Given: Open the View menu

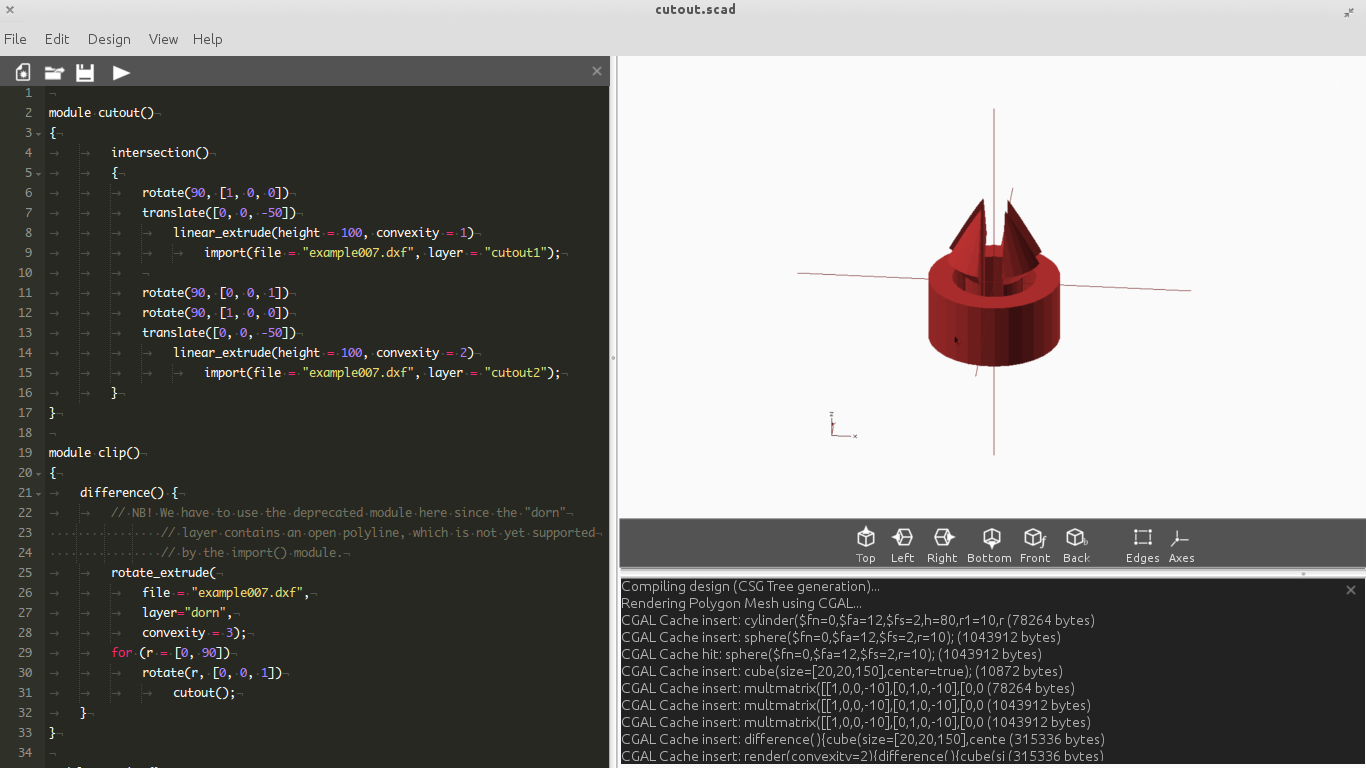Looking at the screenshot, I should point(163,39).
